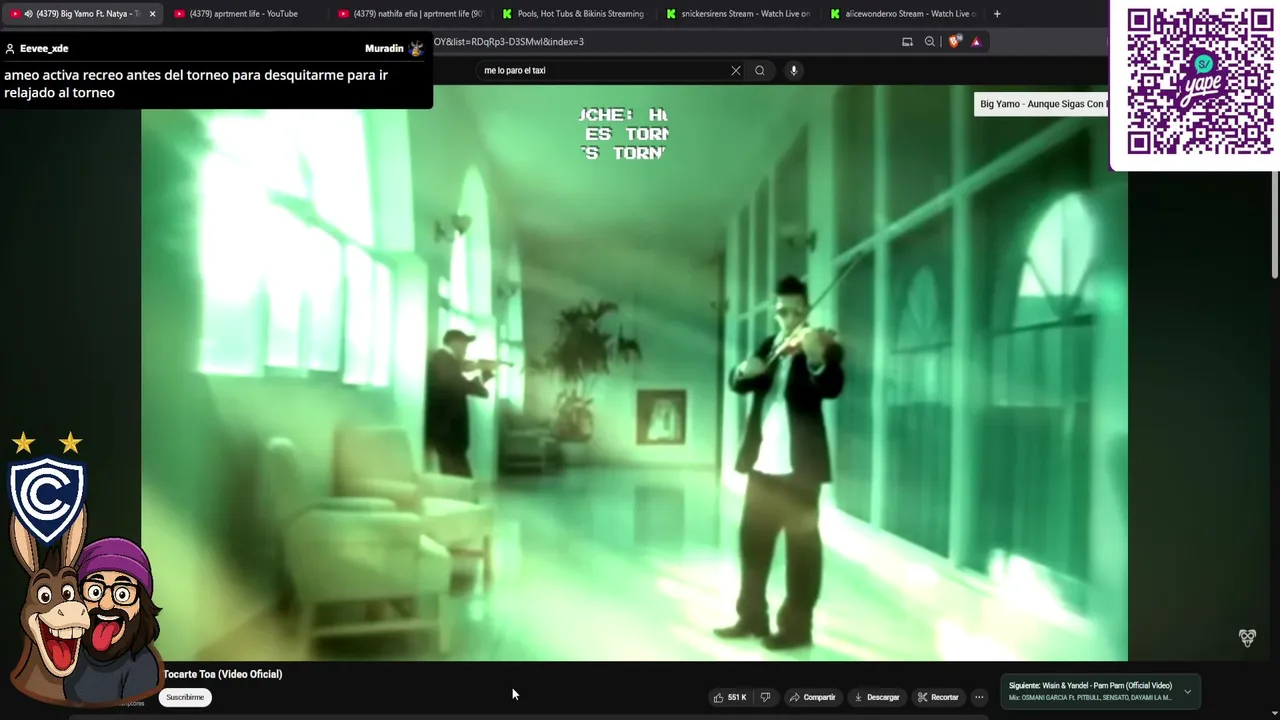Click the page vertical scrollbar
This screenshot has width=1280, height=720.
(1274, 226)
